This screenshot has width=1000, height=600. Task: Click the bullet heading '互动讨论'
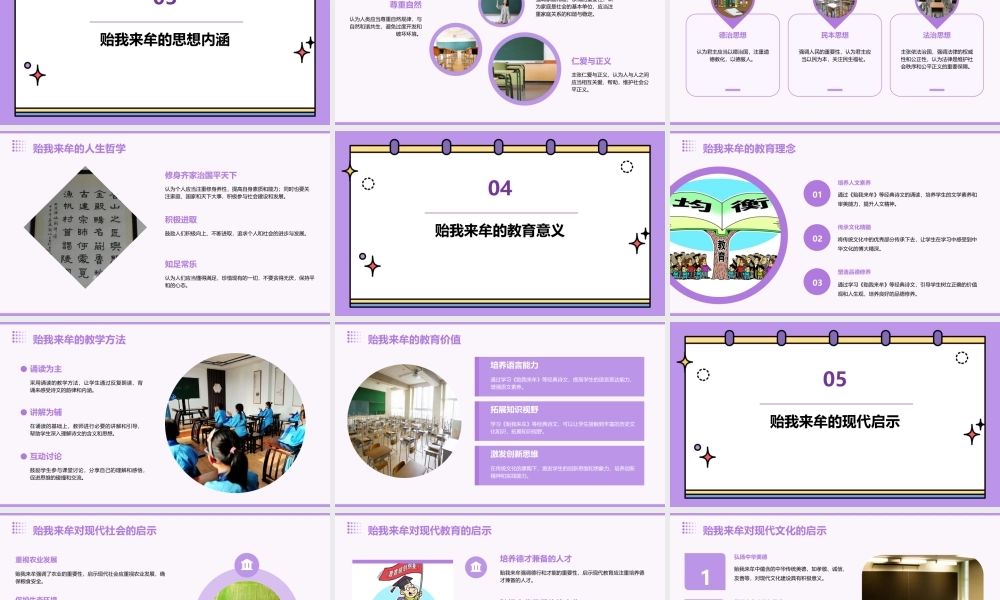(x=46, y=457)
